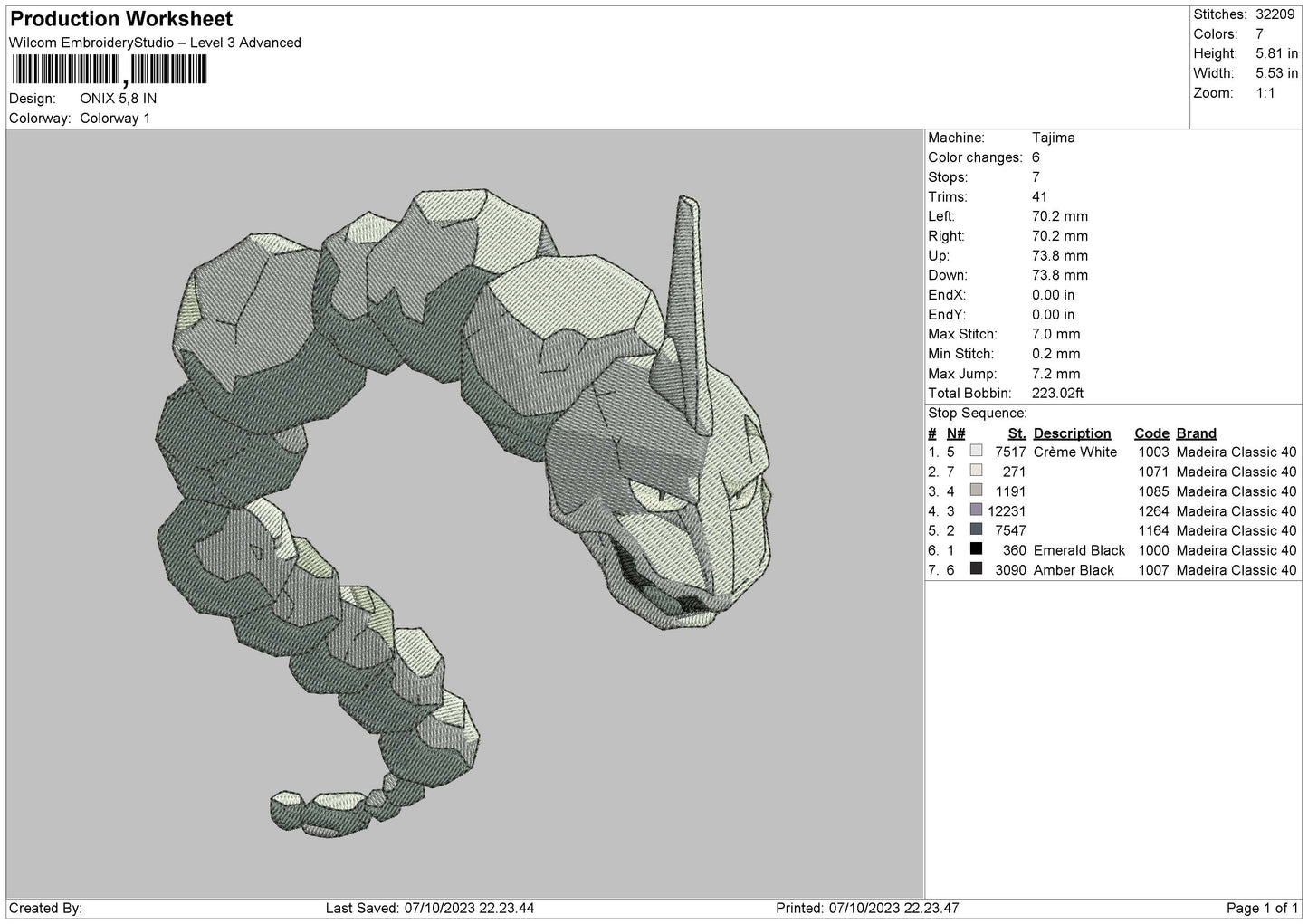Click the 'Colorway 1' value
This screenshot has width=1308, height=924.
[x=115, y=119]
